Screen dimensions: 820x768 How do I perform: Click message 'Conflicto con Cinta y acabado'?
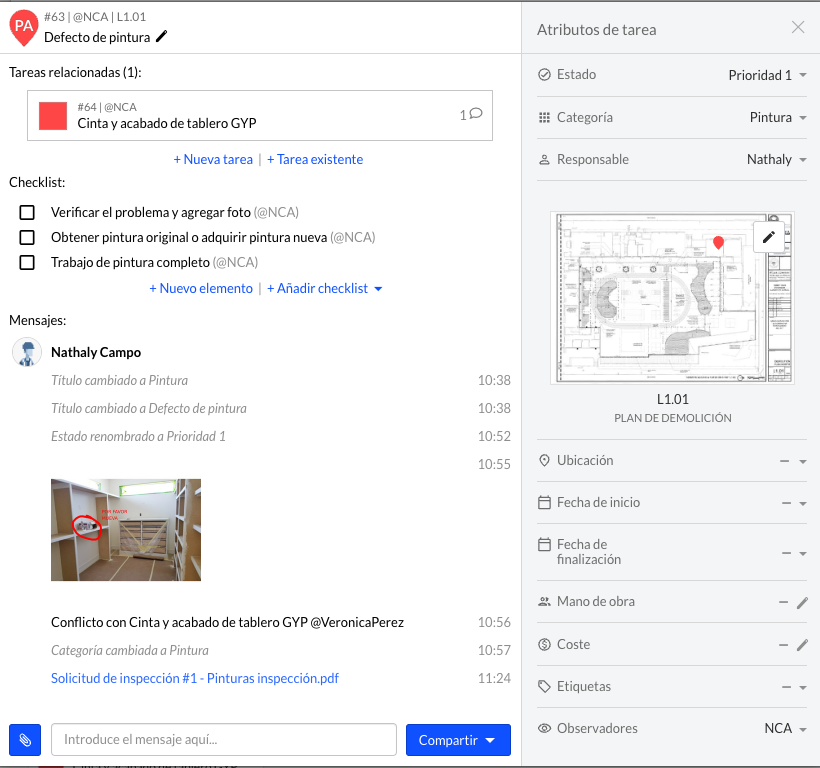pyautogui.click(x=227, y=622)
